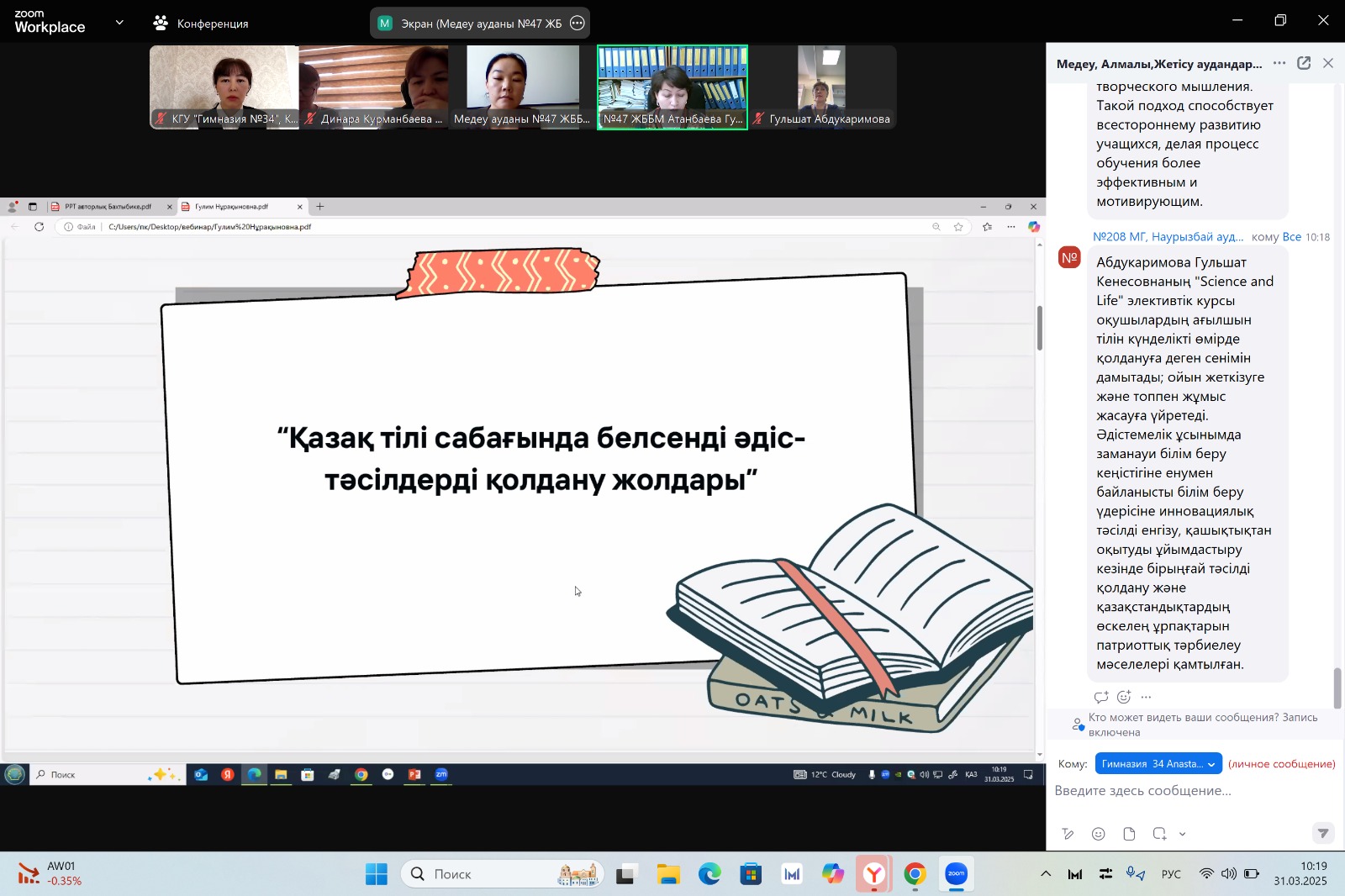Open chat panel header more options
Viewport: 1345px width, 896px height.
[1279, 63]
